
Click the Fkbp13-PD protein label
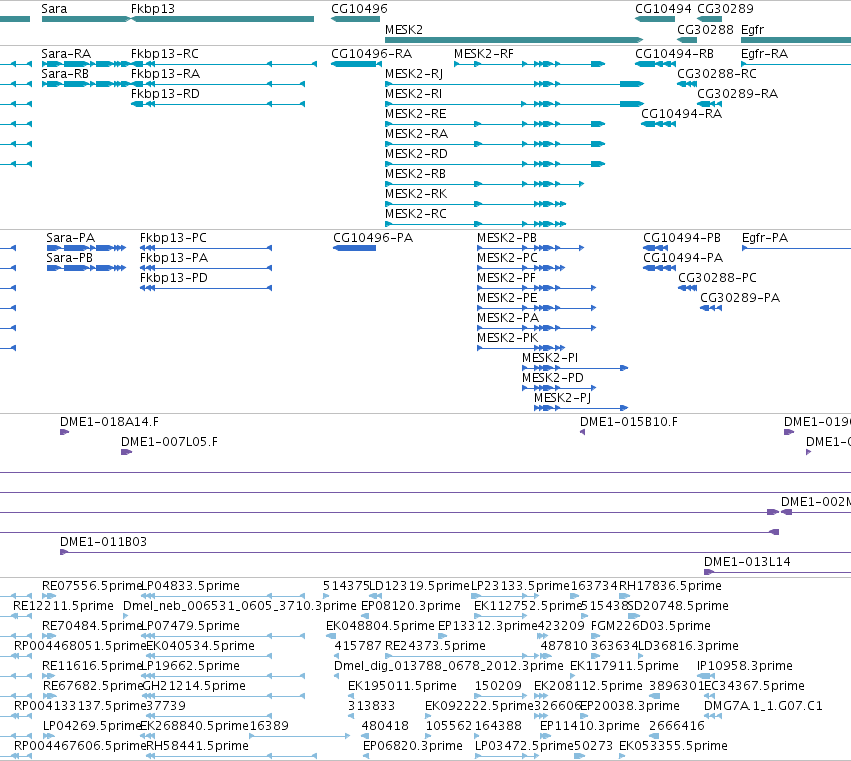(174, 278)
